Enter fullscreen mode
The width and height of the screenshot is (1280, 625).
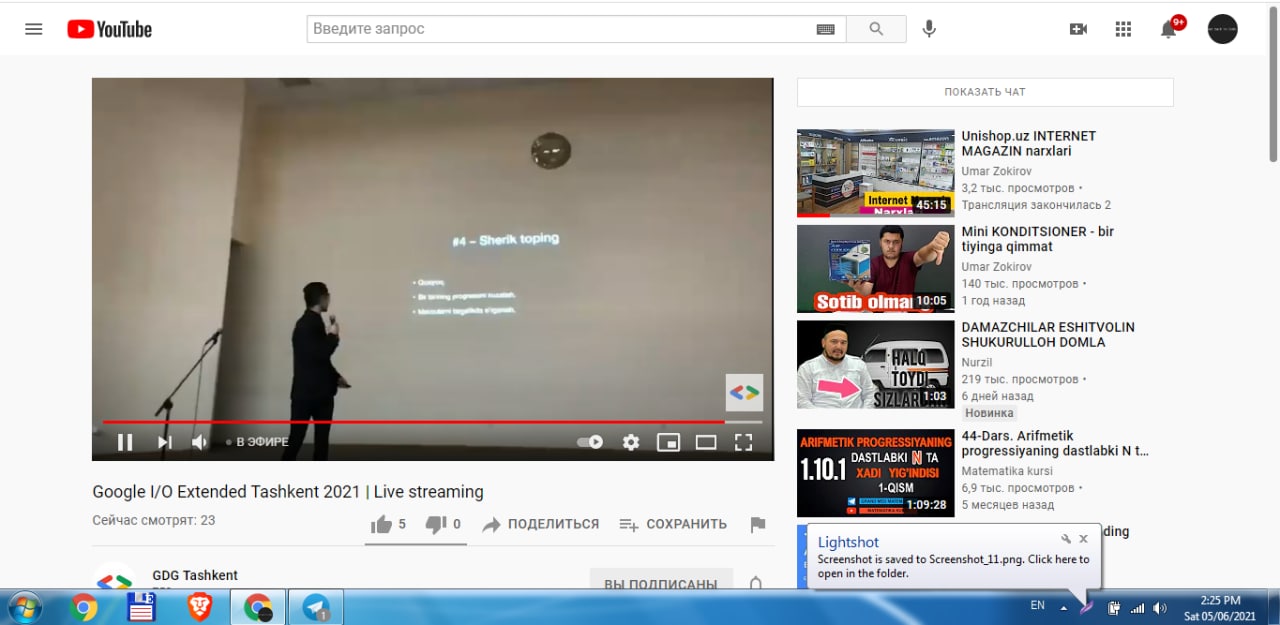point(743,442)
